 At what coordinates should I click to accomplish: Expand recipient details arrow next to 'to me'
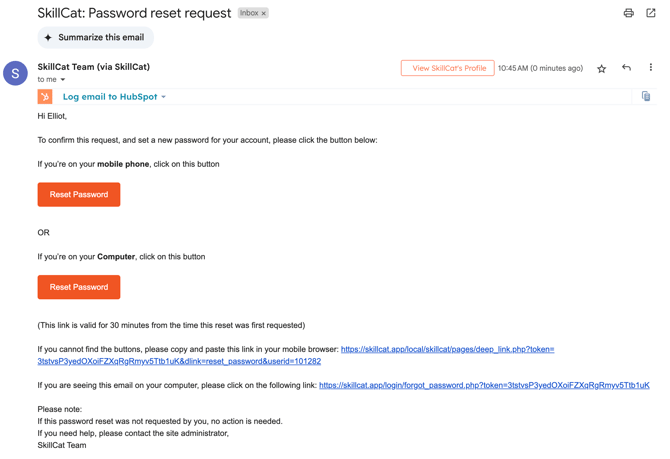pyautogui.click(x=63, y=79)
